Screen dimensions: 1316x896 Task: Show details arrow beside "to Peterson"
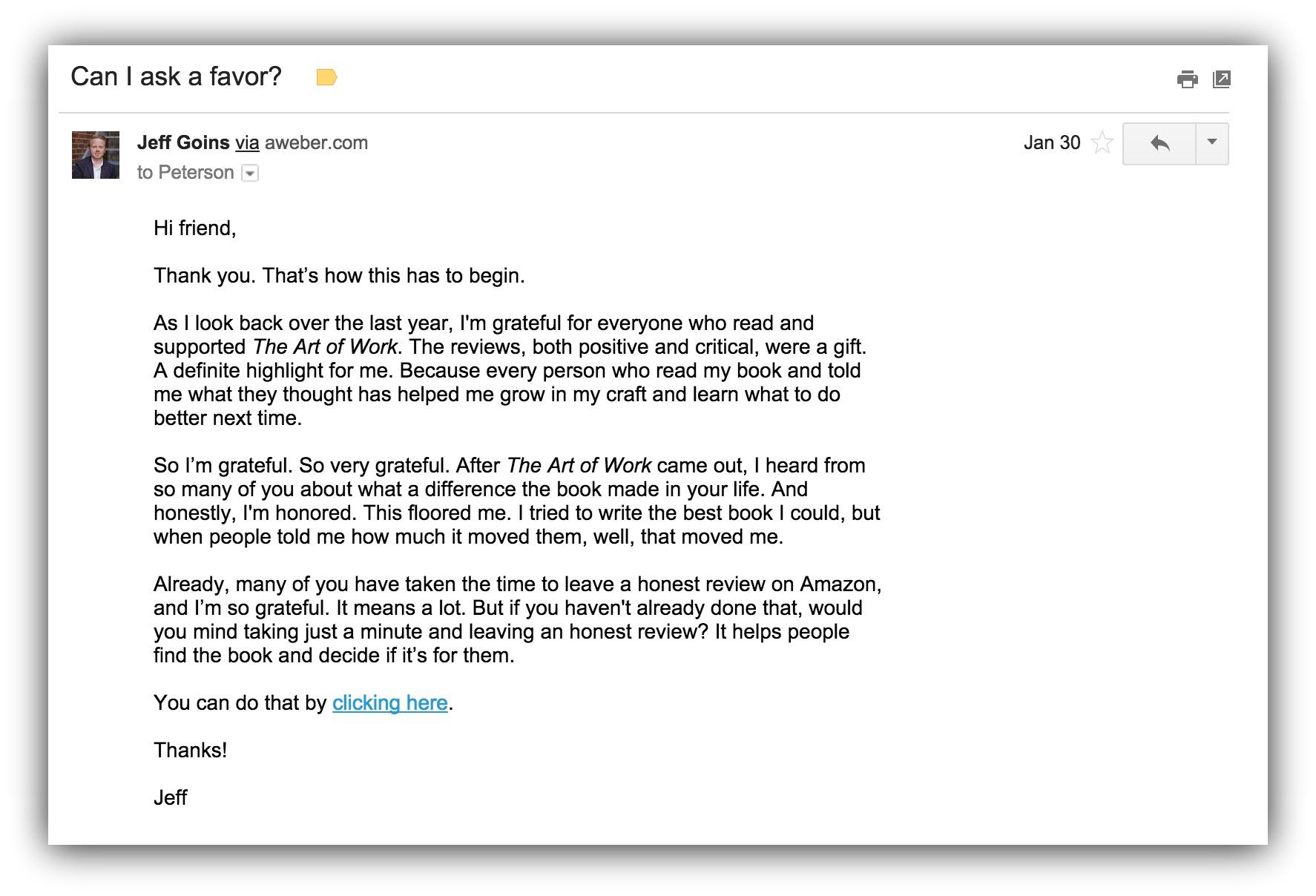tap(251, 174)
